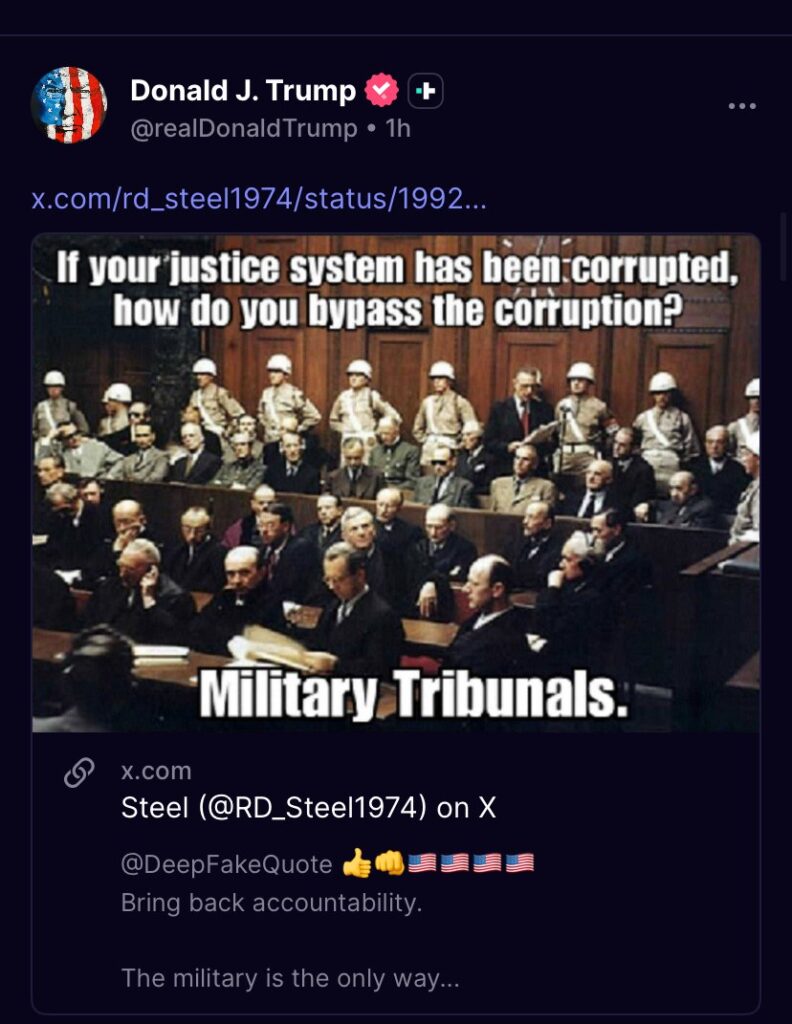The height and width of the screenshot is (1024, 792).
Task: Click the first US flag emoji
Action: point(422,863)
